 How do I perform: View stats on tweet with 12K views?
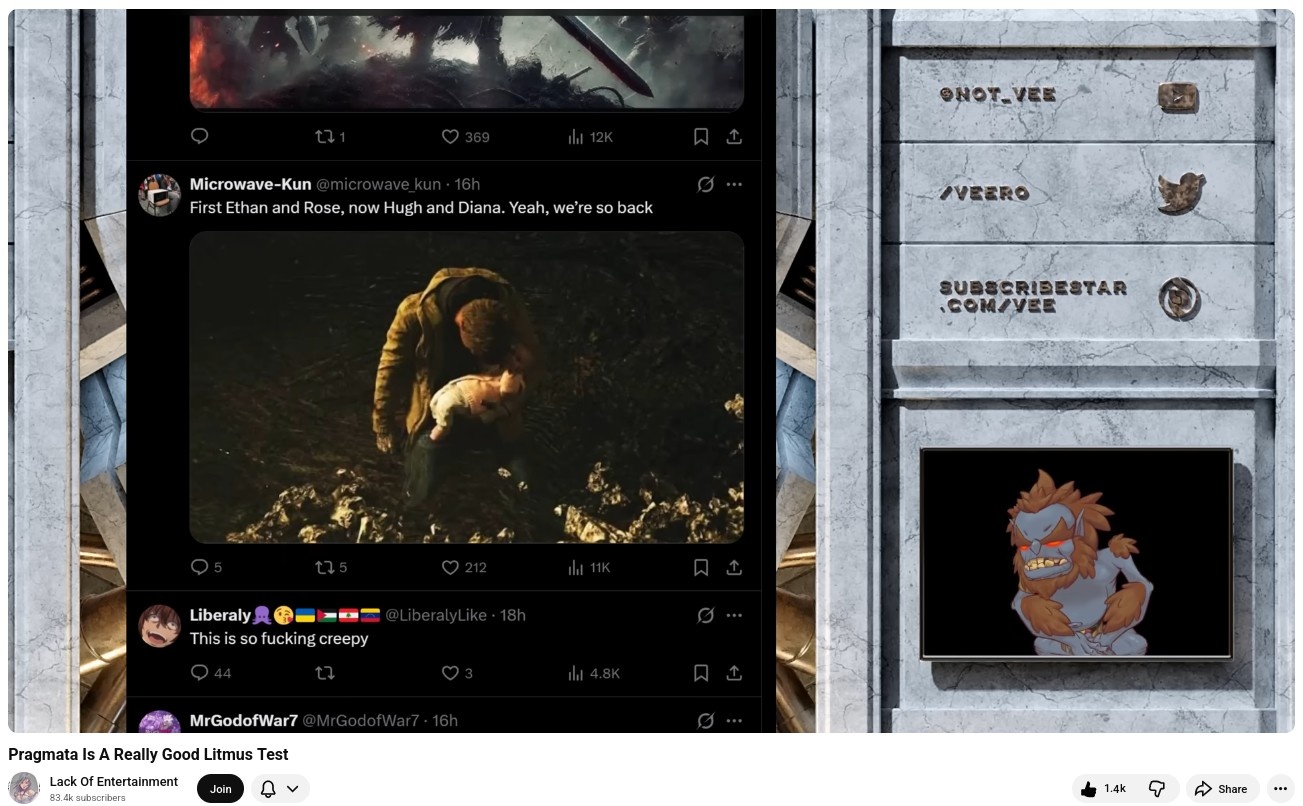(x=590, y=137)
